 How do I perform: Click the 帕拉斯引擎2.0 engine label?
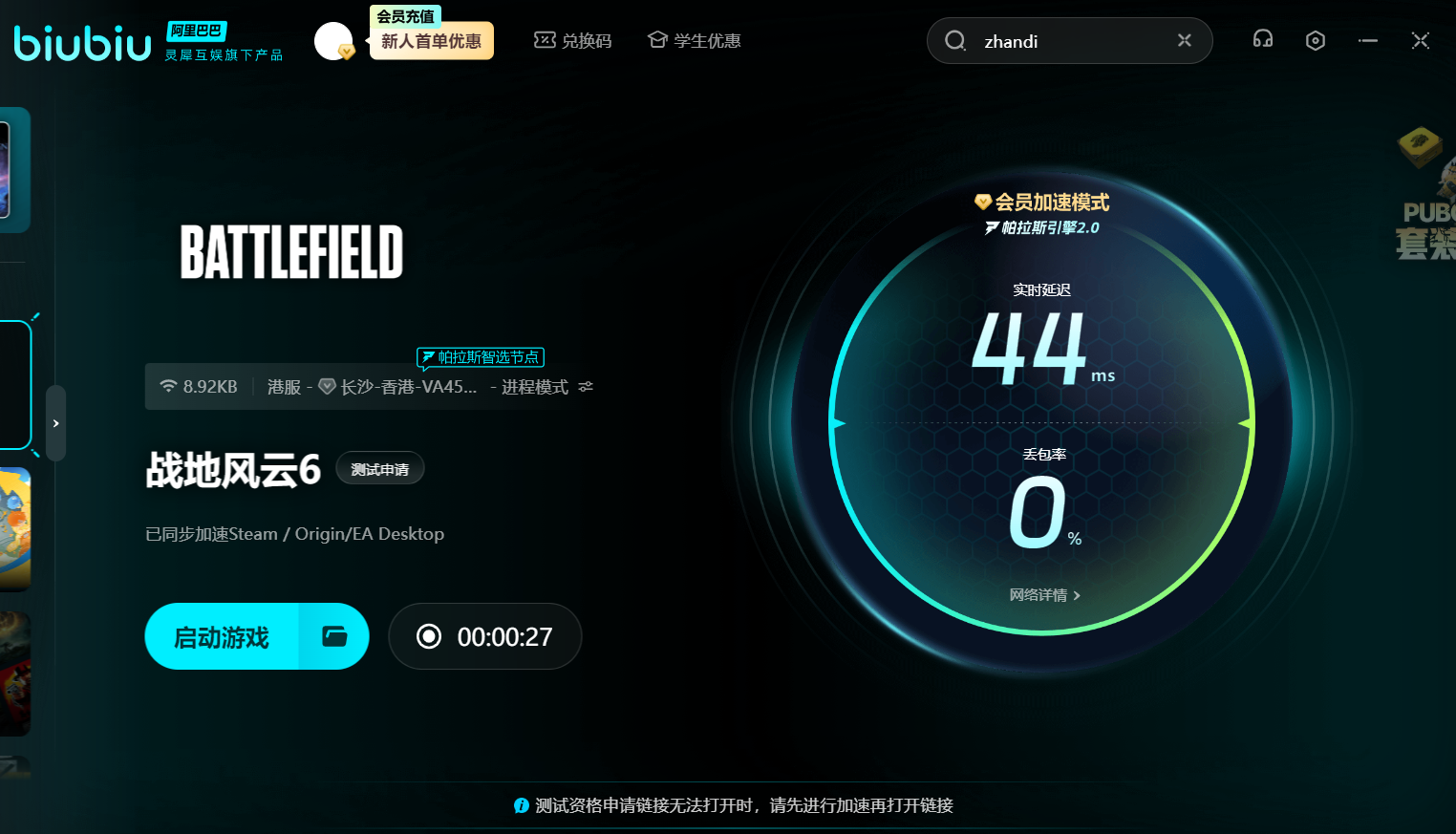pyautogui.click(x=1041, y=227)
